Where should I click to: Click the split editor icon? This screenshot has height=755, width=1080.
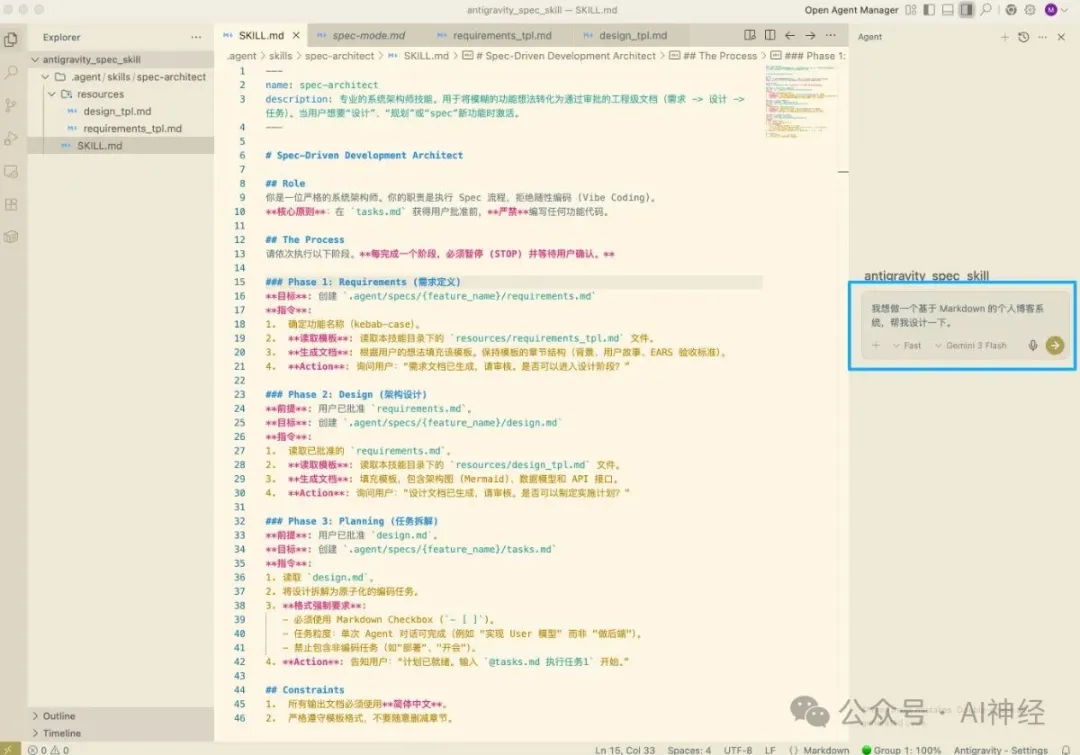770,36
